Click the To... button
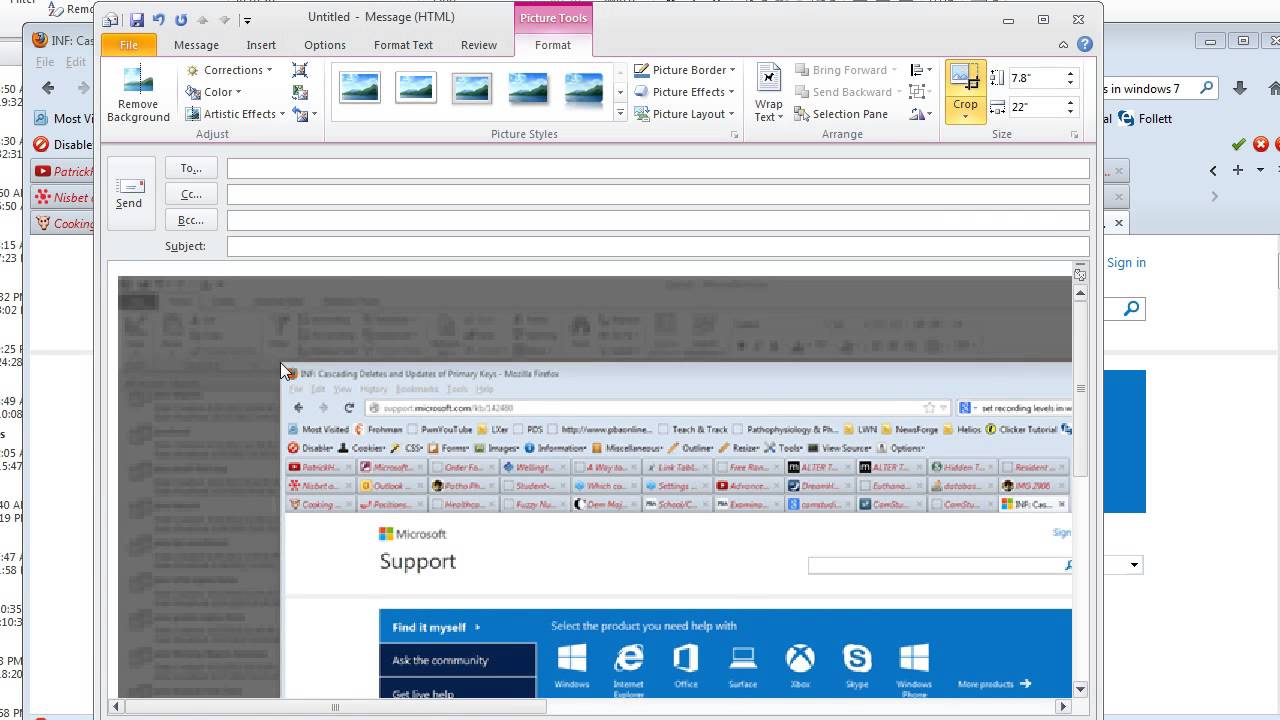 coord(191,168)
